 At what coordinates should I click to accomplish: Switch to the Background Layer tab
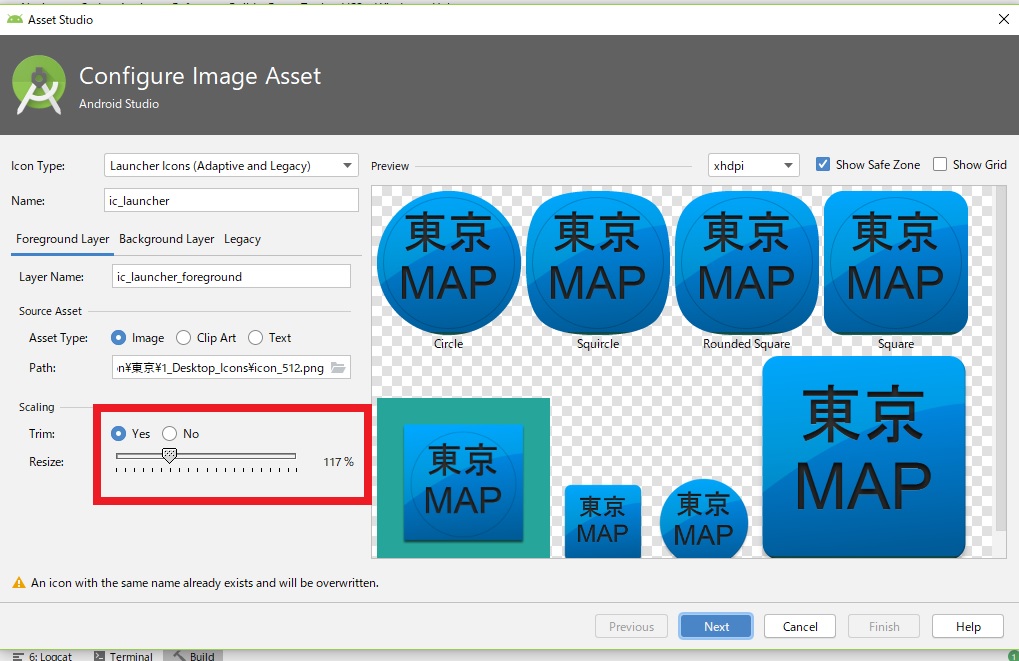click(x=166, y=239)
